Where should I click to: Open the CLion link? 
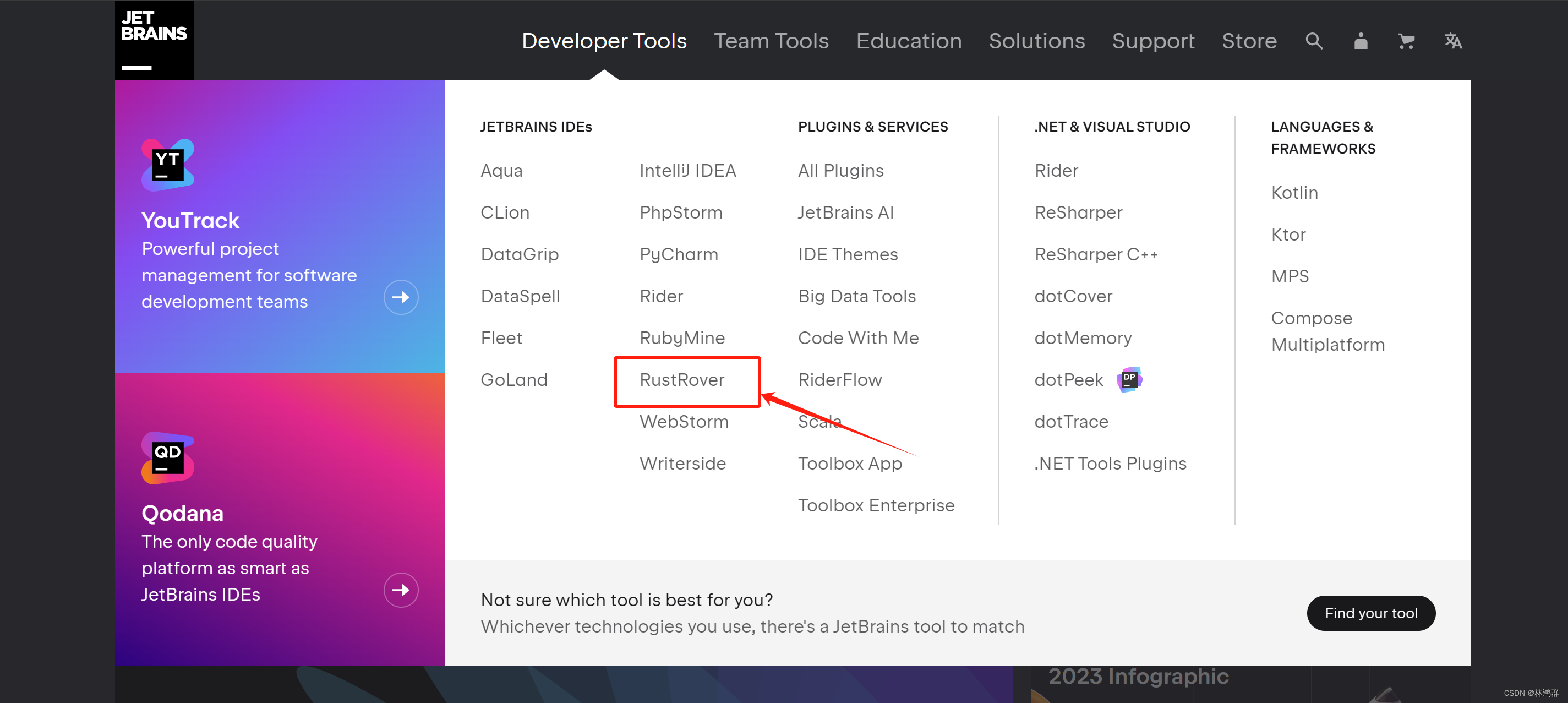(505, 212)
